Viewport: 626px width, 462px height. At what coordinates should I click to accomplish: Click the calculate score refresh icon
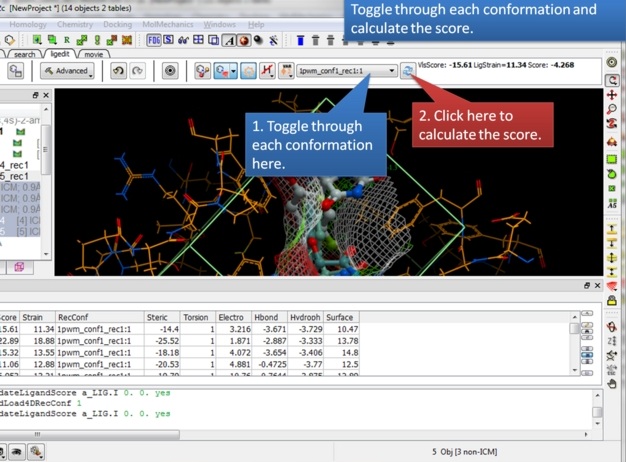click(x=408, y=71)
